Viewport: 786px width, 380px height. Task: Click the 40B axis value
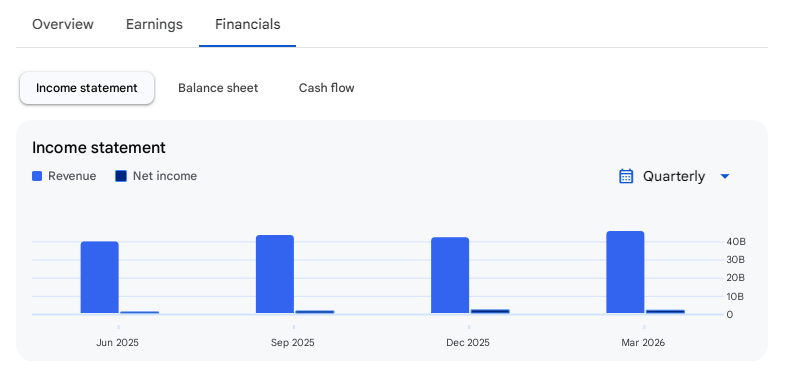point(736,242)
